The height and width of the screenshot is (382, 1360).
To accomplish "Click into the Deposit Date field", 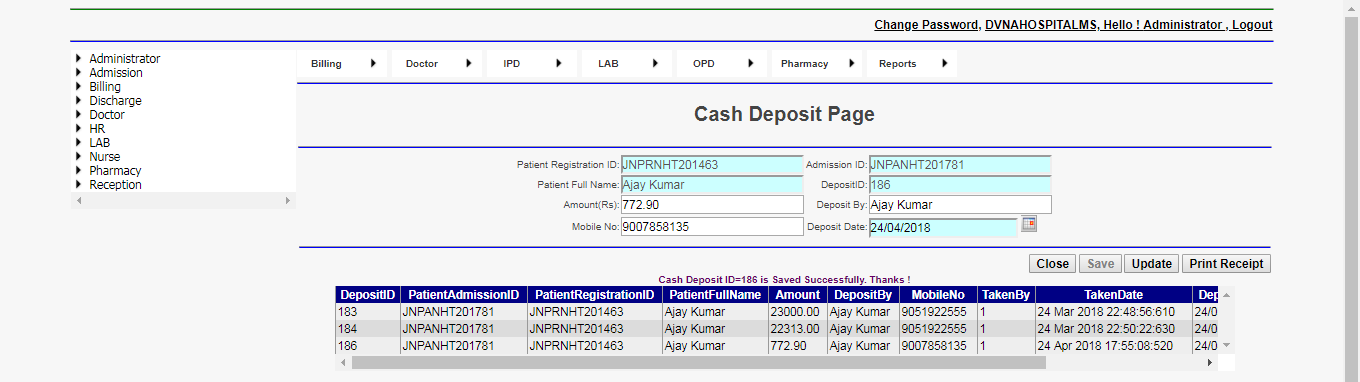I will pyautogui.click(x=943, y=227).
